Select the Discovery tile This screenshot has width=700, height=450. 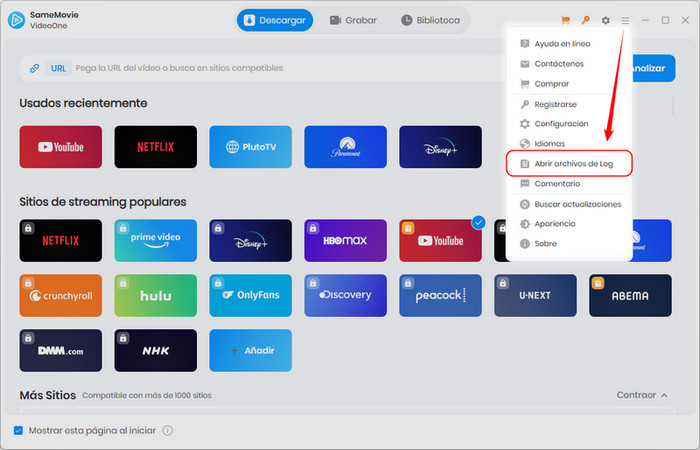[346, 296]
